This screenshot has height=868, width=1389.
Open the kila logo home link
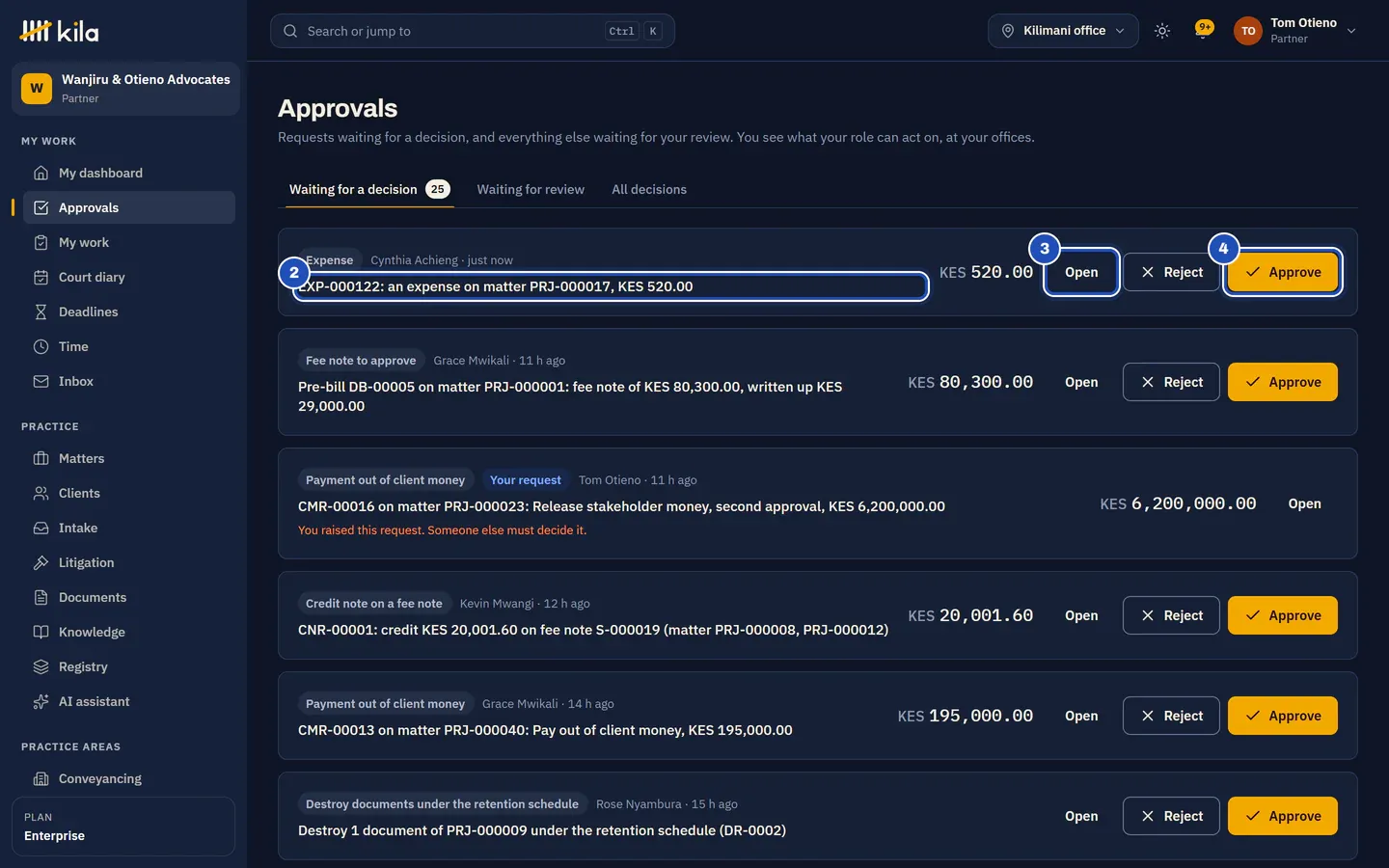click(x=59, y=32)
